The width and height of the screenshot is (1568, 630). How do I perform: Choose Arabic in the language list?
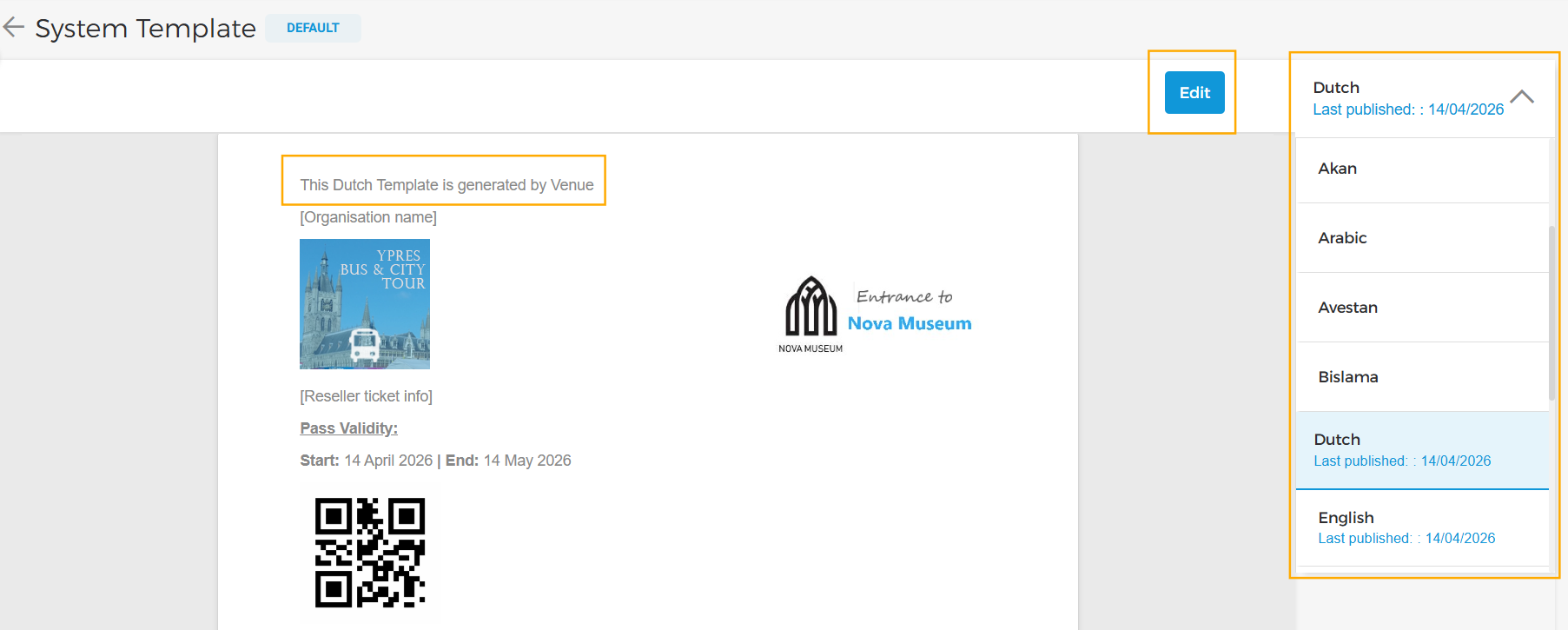1342,238
